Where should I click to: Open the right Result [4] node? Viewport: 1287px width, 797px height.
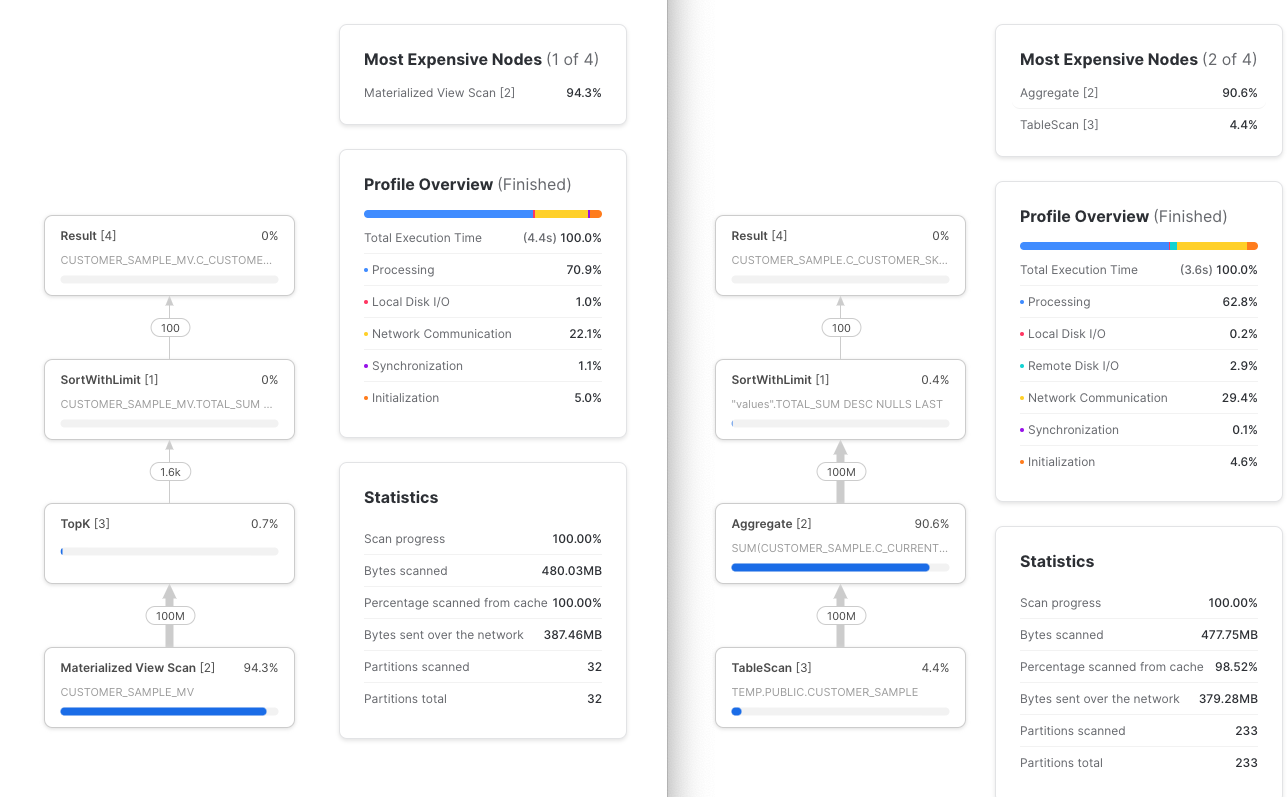pyautogui.click(x=840, y=255)
